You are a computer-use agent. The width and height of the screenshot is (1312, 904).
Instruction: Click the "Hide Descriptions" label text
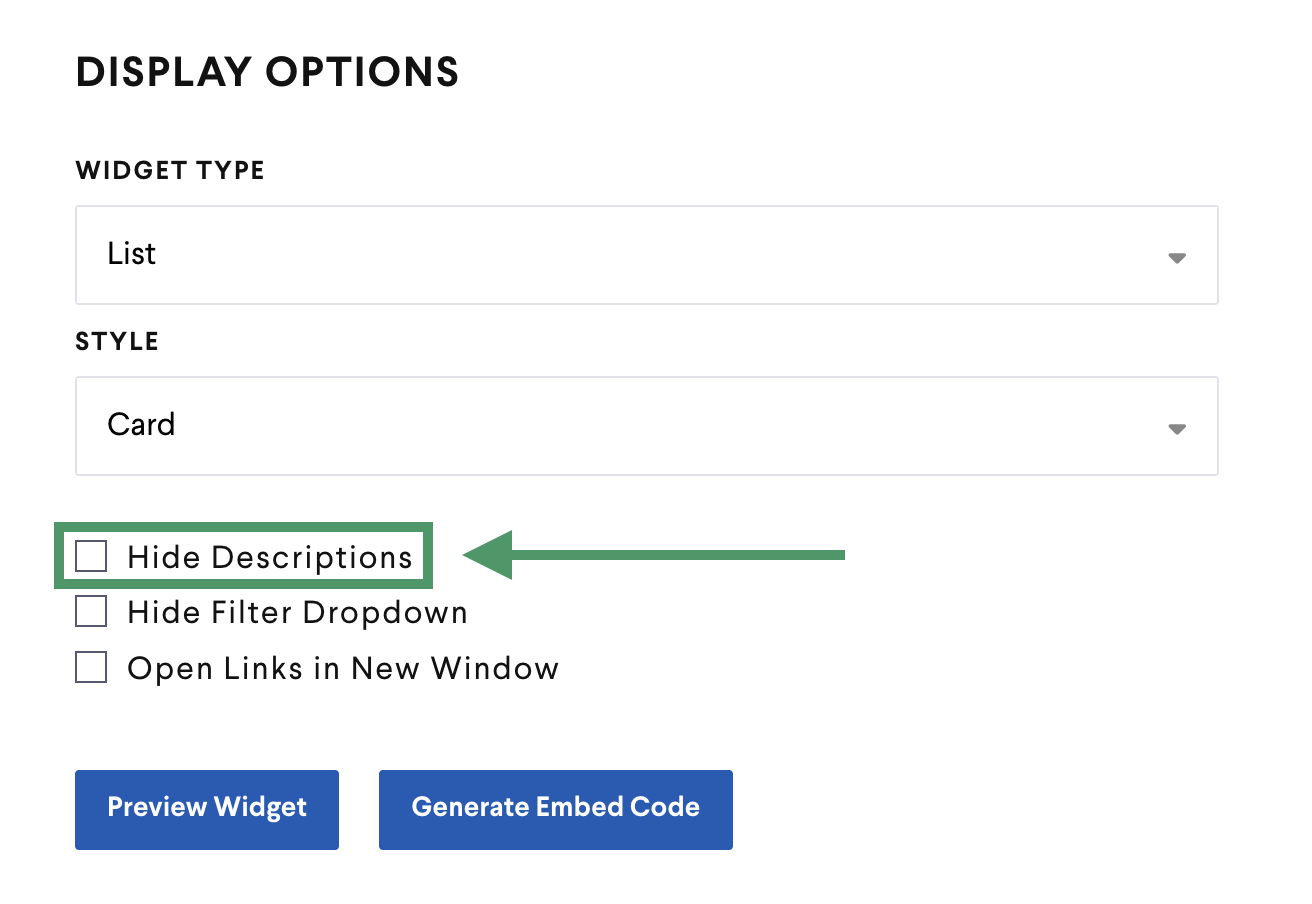click(269, 557)
